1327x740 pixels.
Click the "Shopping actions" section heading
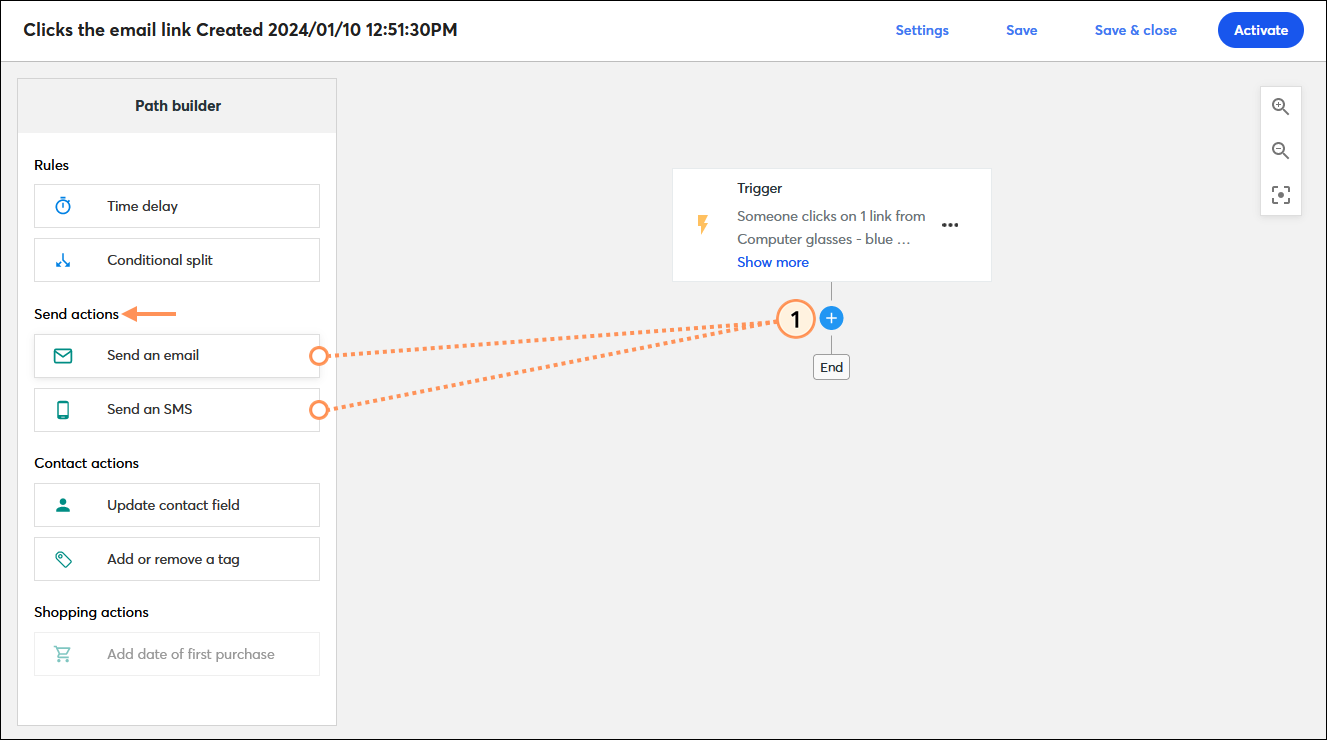(x=91, y=612)
